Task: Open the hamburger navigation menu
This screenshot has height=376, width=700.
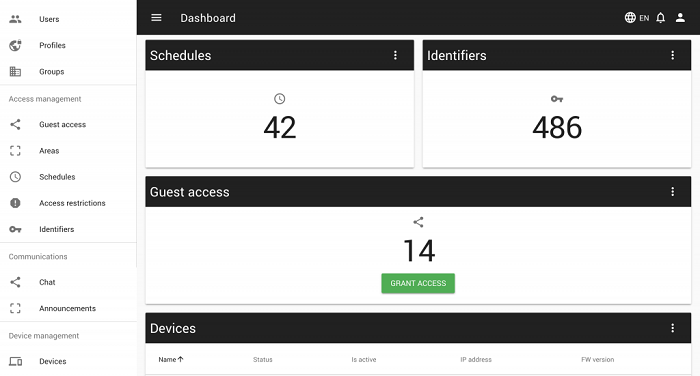Action: (x=156, y=18)
